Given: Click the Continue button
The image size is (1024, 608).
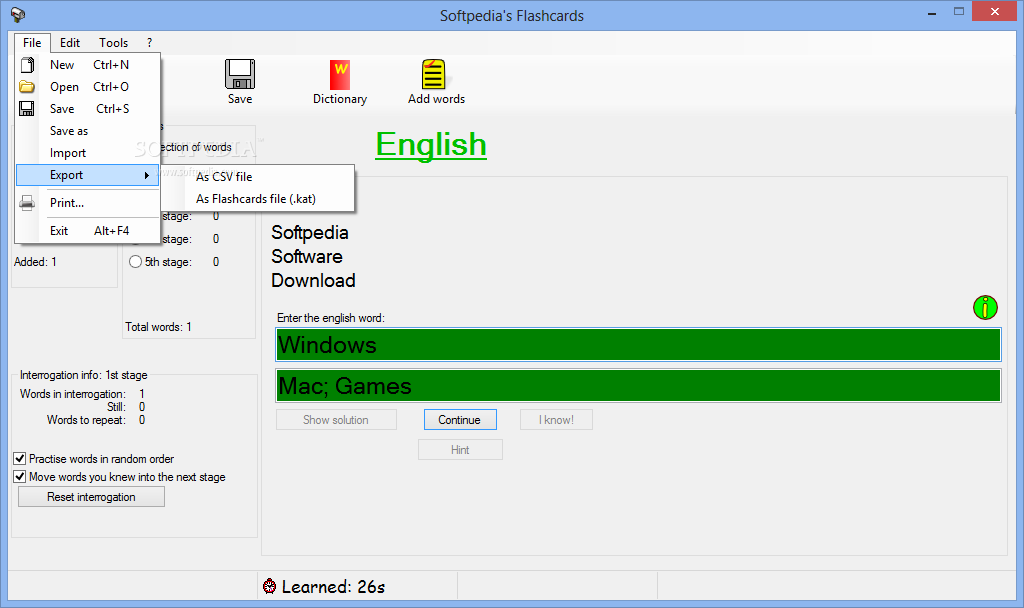Looking at the screenshot, I should 460,420.
